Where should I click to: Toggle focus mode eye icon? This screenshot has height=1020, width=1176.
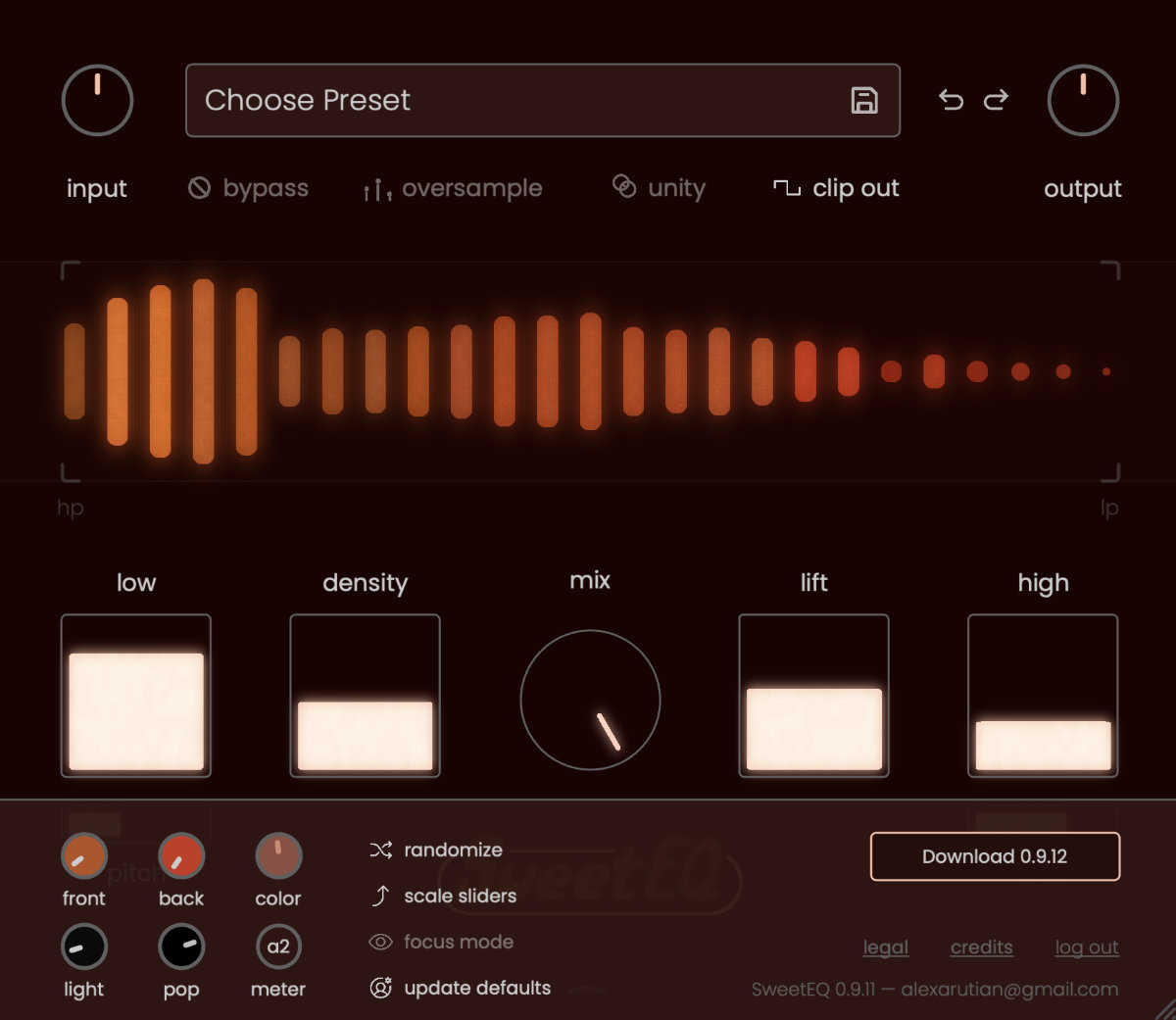(x=380, y=942)
